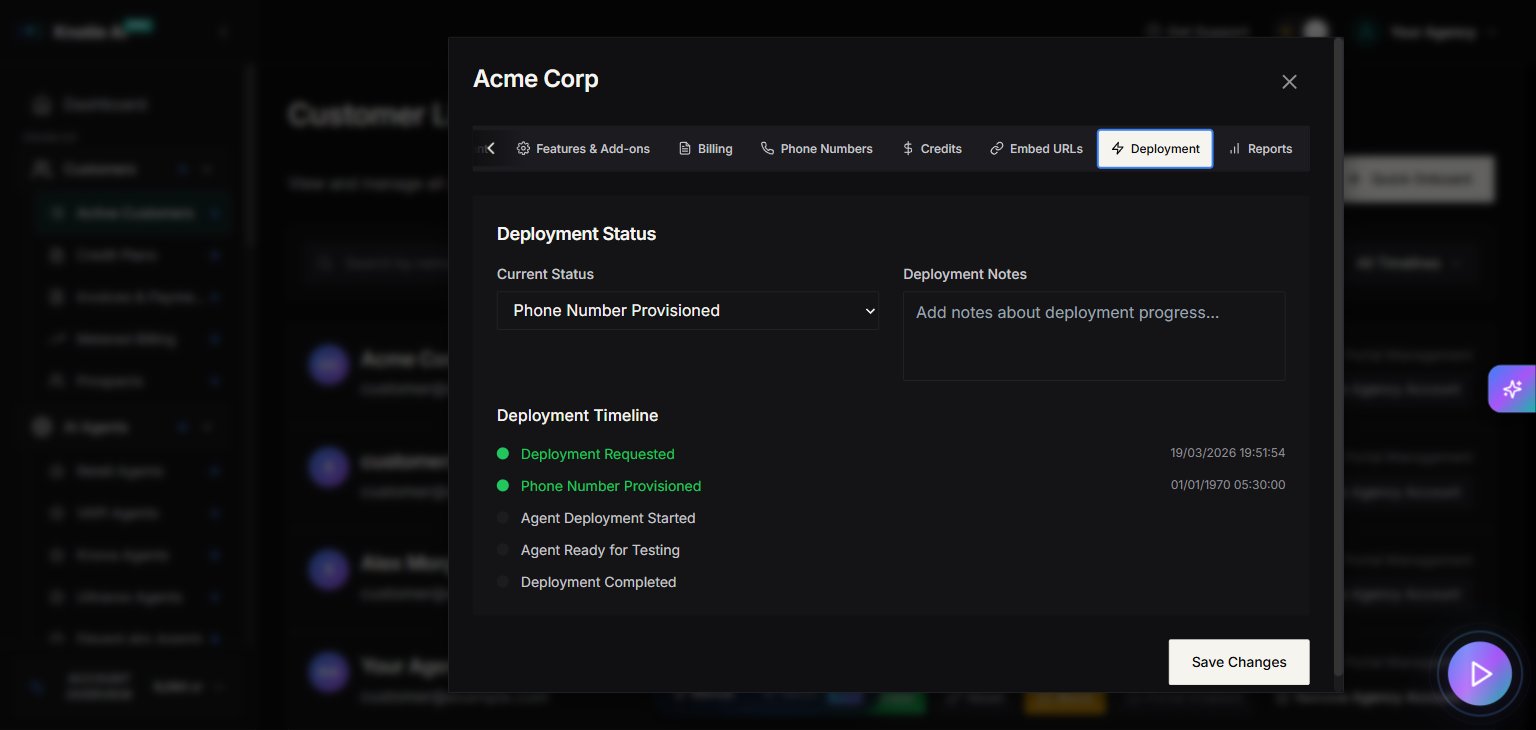Select the Embed URLs tab

tap(1036, 149)
